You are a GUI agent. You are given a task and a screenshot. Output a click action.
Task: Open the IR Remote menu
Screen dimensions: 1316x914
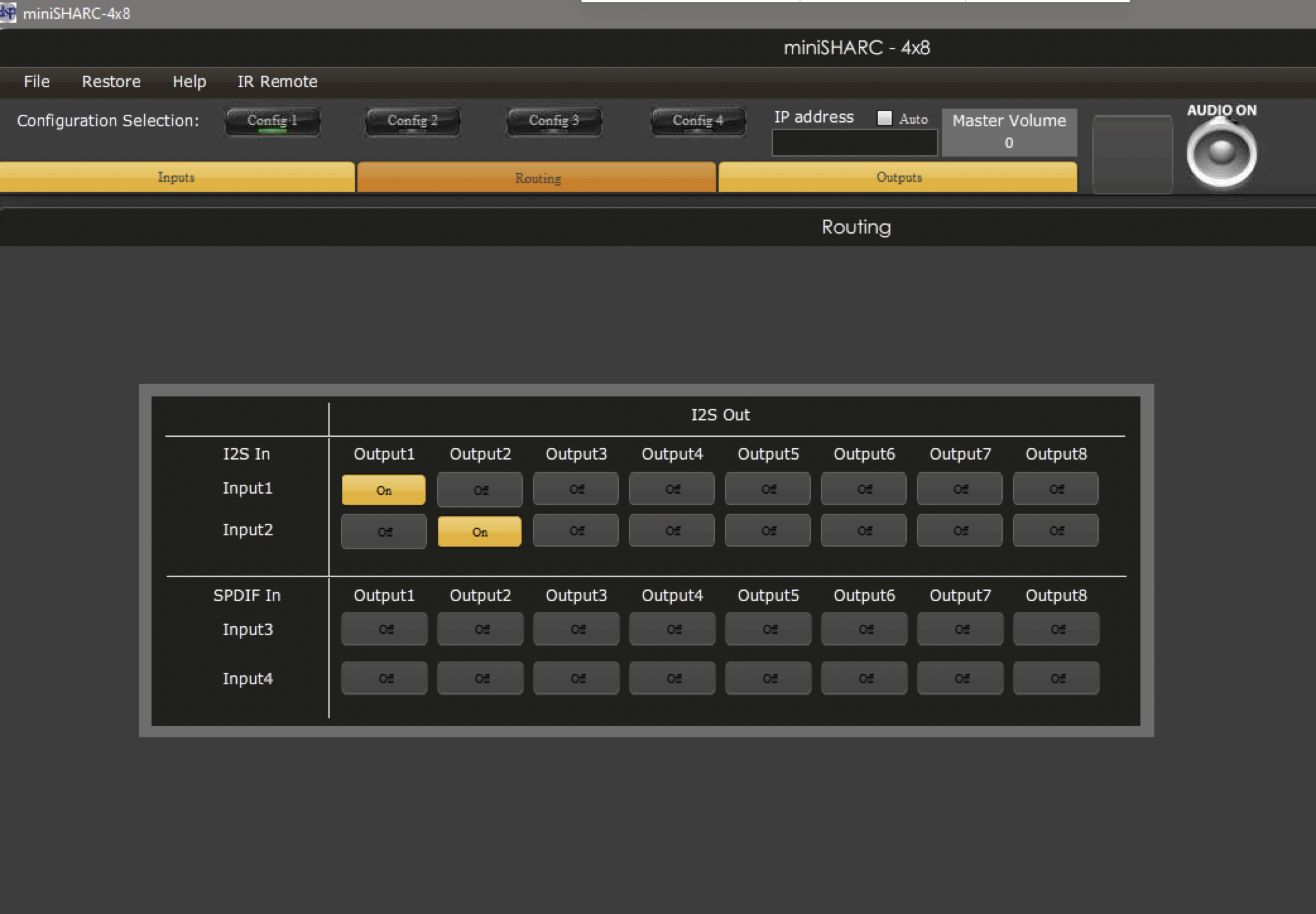tap(277, 81)
